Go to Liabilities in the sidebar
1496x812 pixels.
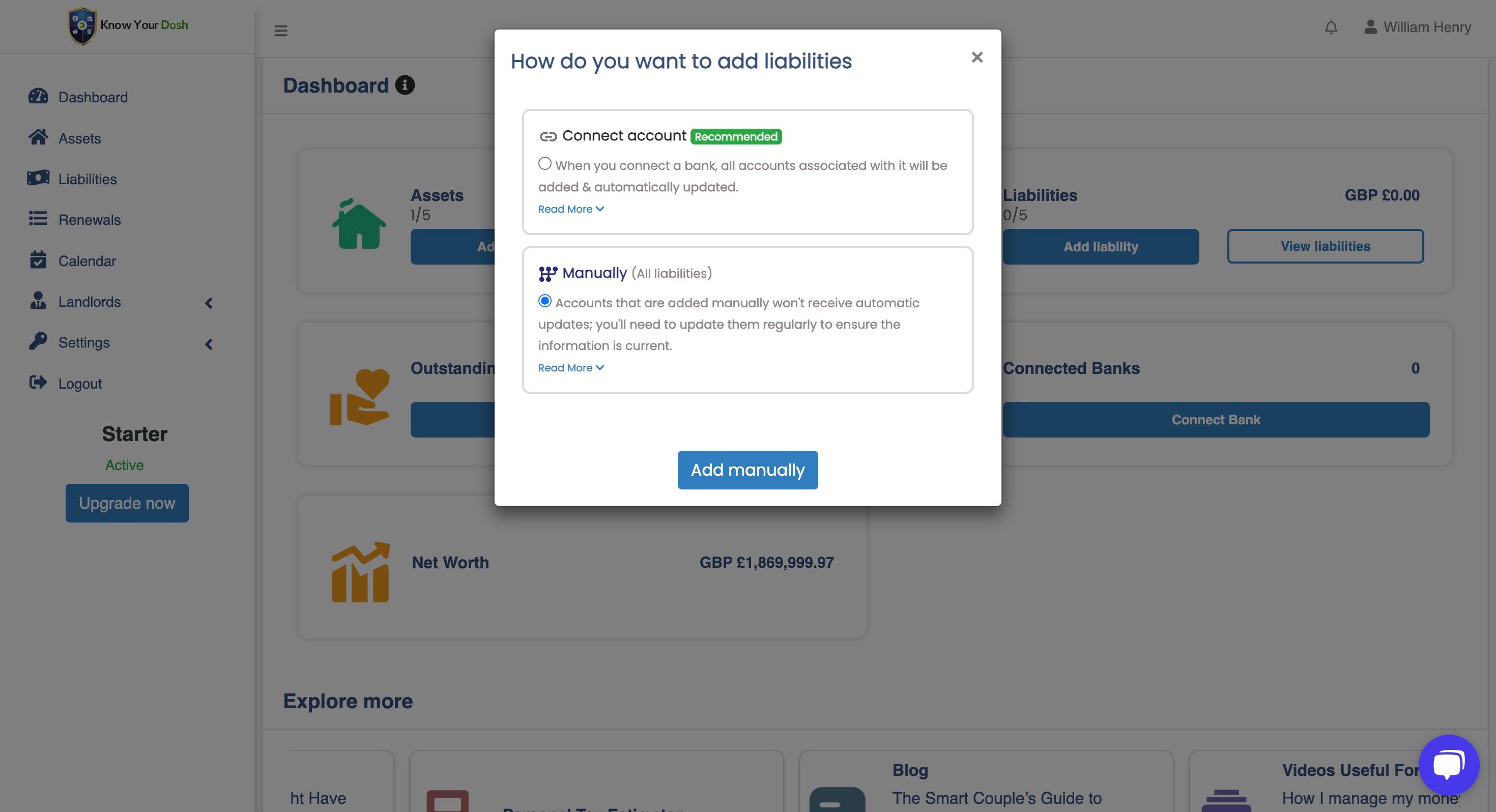click(x=87, y=179)
